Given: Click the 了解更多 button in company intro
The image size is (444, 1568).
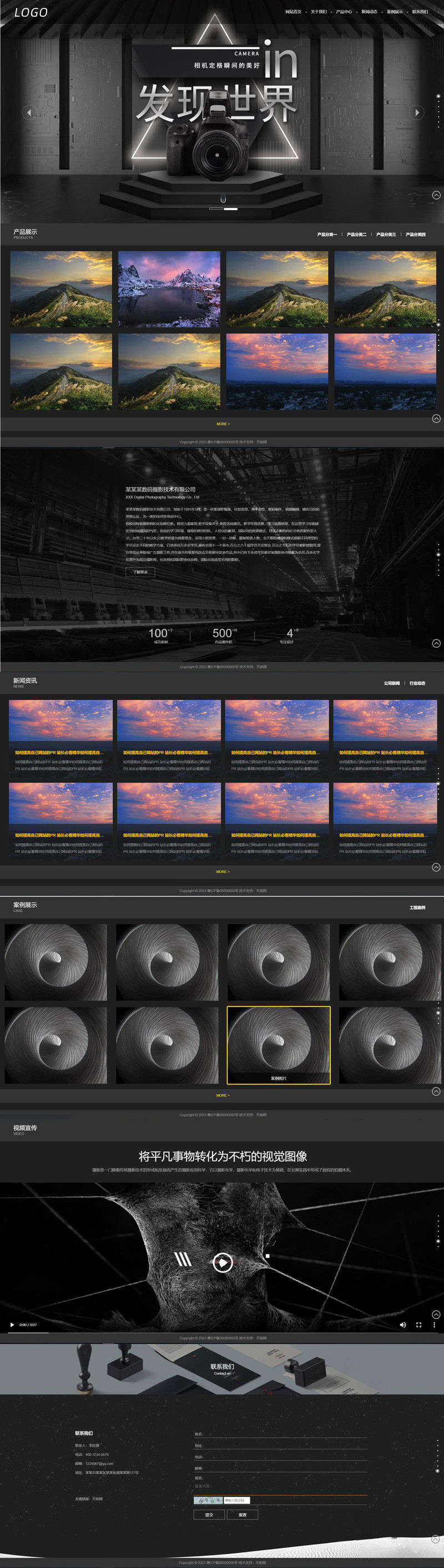Looking at the screenshot, I should coord(140,572).
